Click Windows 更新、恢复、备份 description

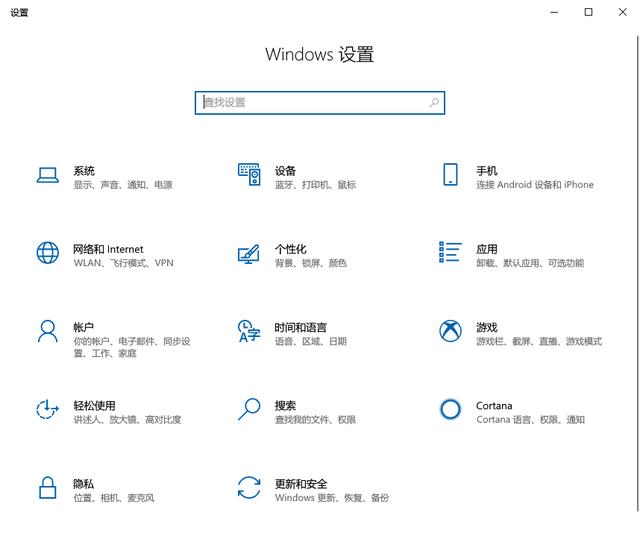coord(332,498)
